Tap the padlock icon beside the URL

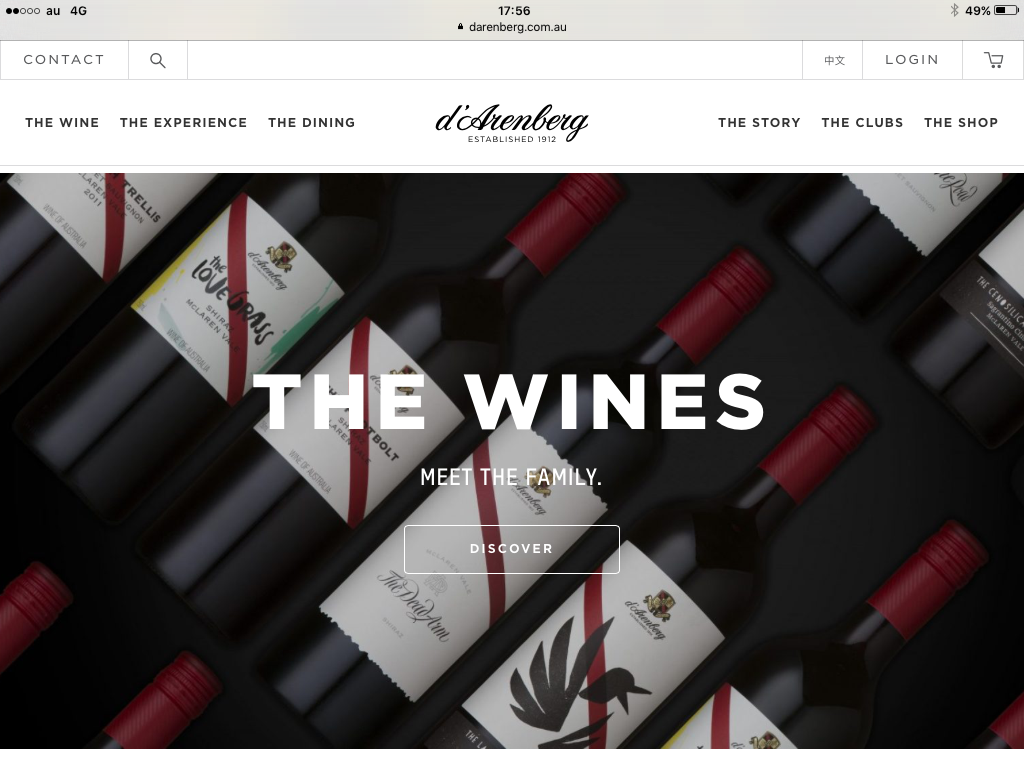(x=460, y=27)
